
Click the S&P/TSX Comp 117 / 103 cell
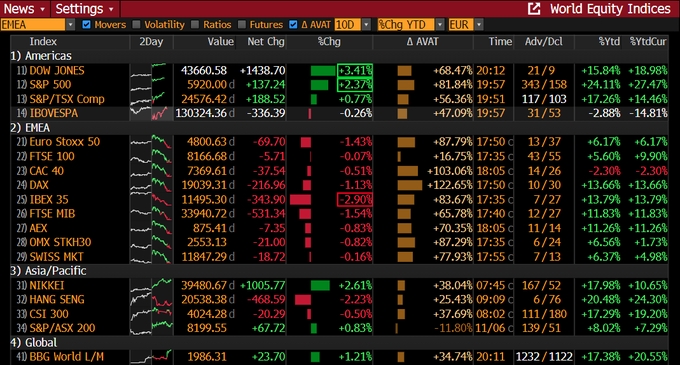tap(544, 99)
